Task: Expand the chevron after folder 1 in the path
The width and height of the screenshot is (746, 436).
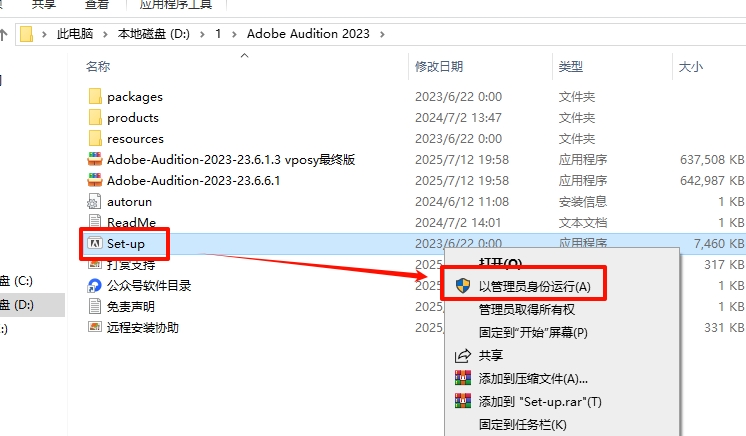Action: click(234, 34)
